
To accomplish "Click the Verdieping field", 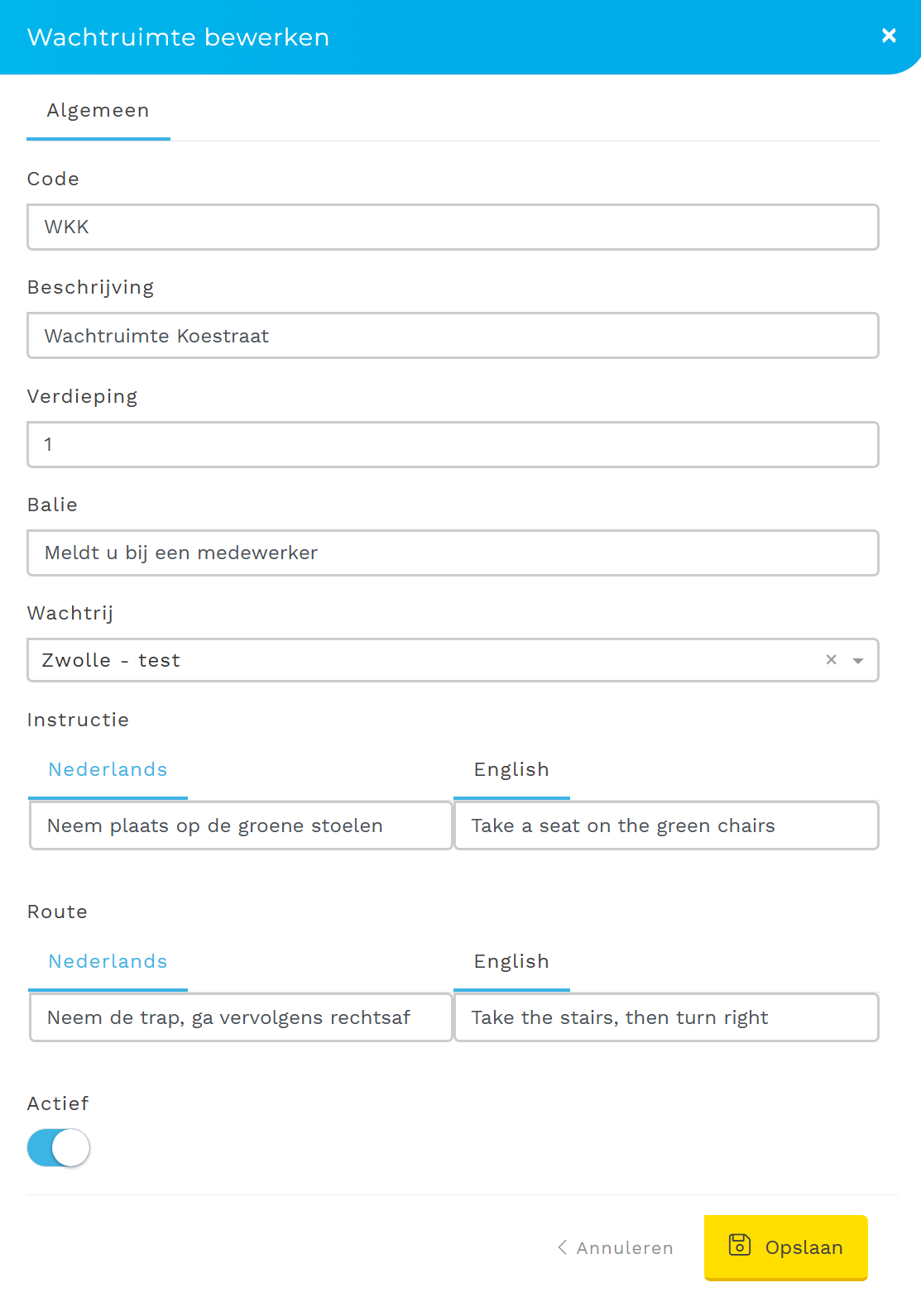I will pos(453,445).
